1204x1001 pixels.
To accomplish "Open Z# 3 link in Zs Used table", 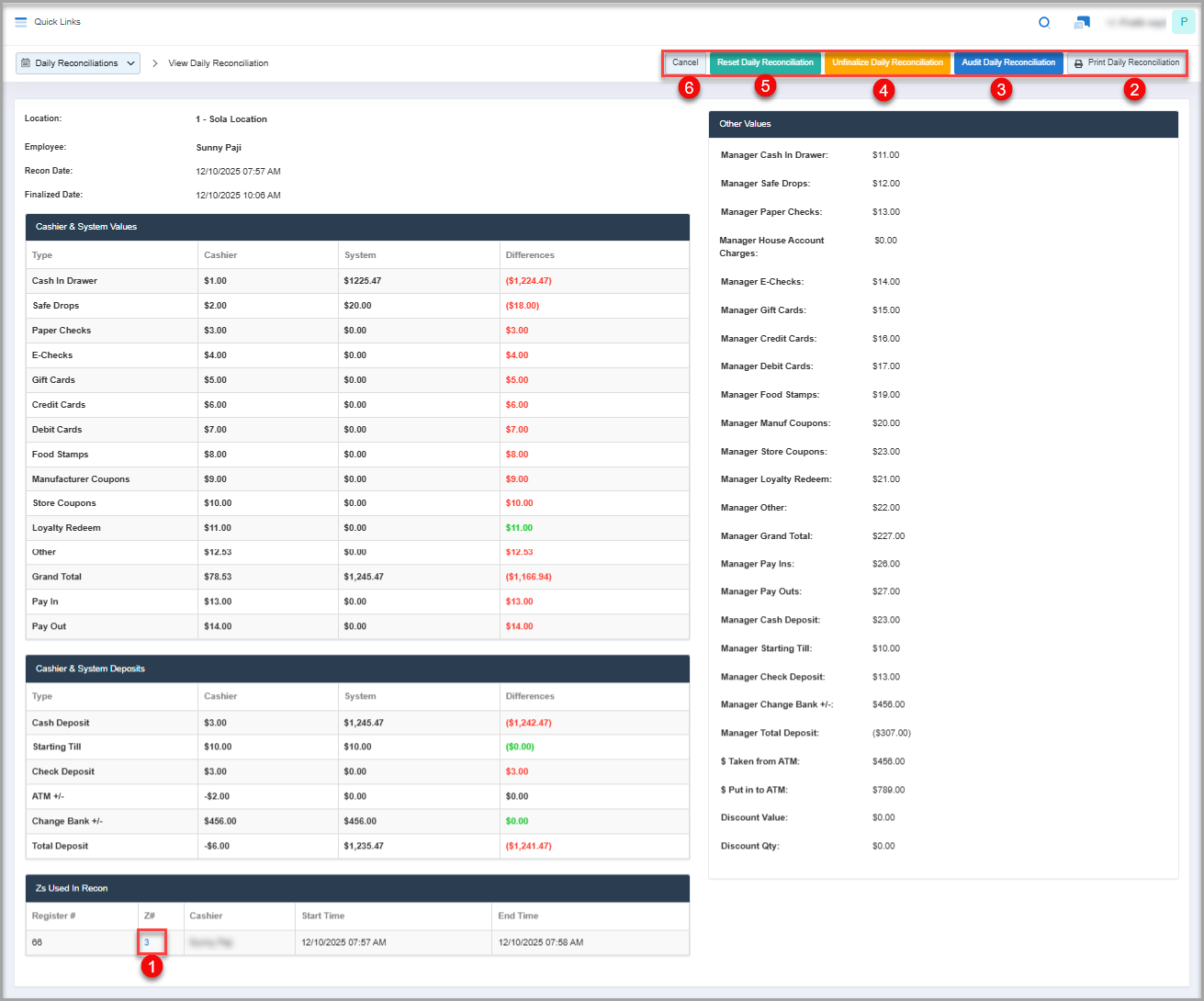I will point(147,942).
